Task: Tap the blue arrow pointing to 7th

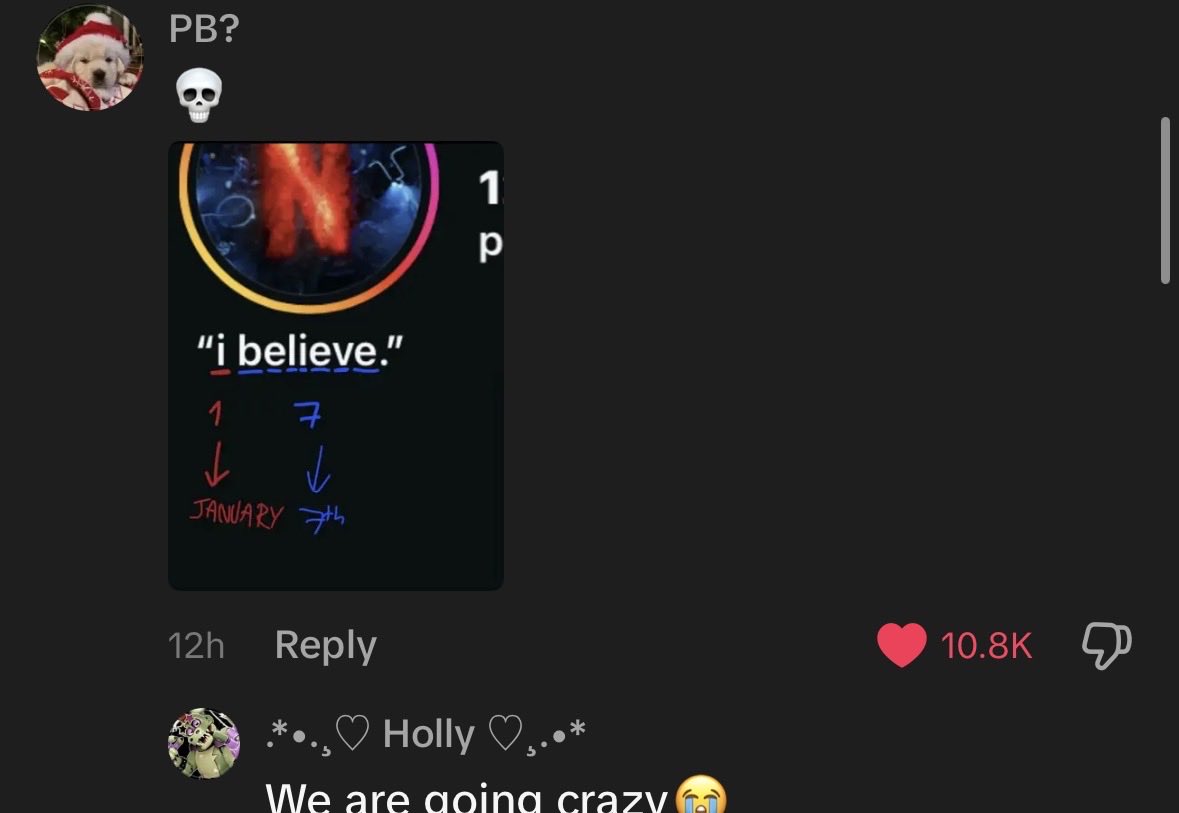Action: (318, 469)
